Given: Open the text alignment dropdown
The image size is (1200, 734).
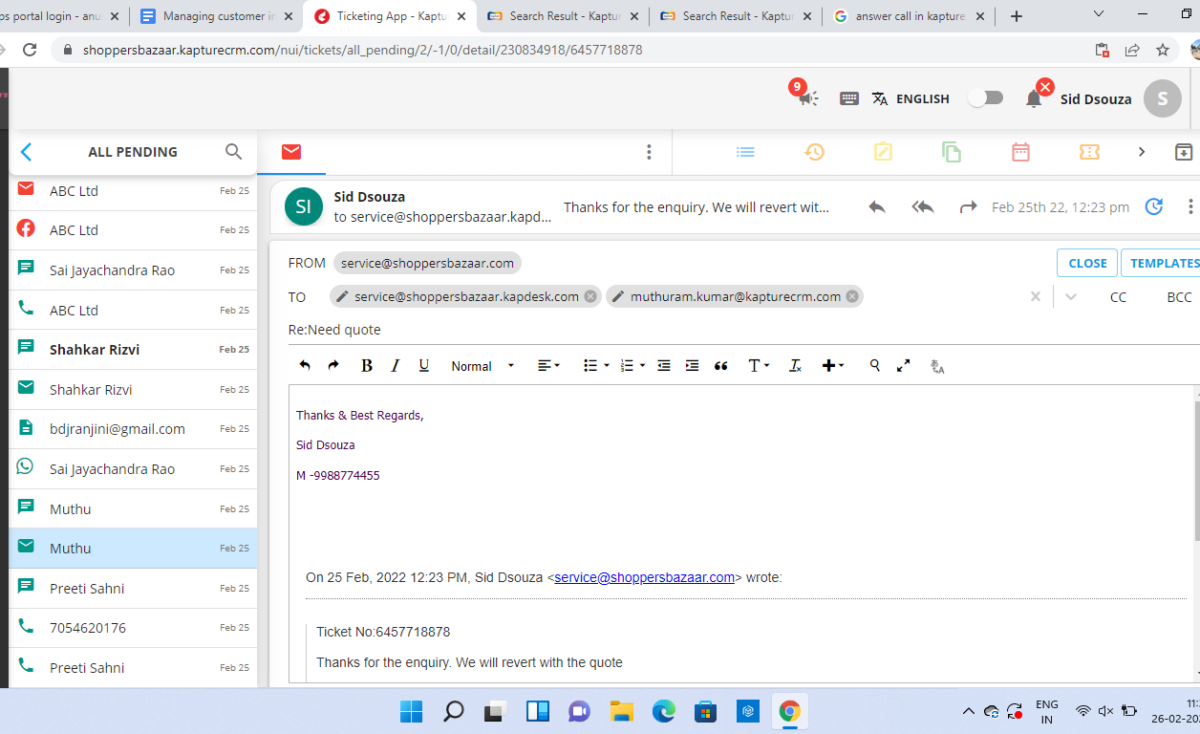Looking at the screenshot, I should [x=549, y=366].
